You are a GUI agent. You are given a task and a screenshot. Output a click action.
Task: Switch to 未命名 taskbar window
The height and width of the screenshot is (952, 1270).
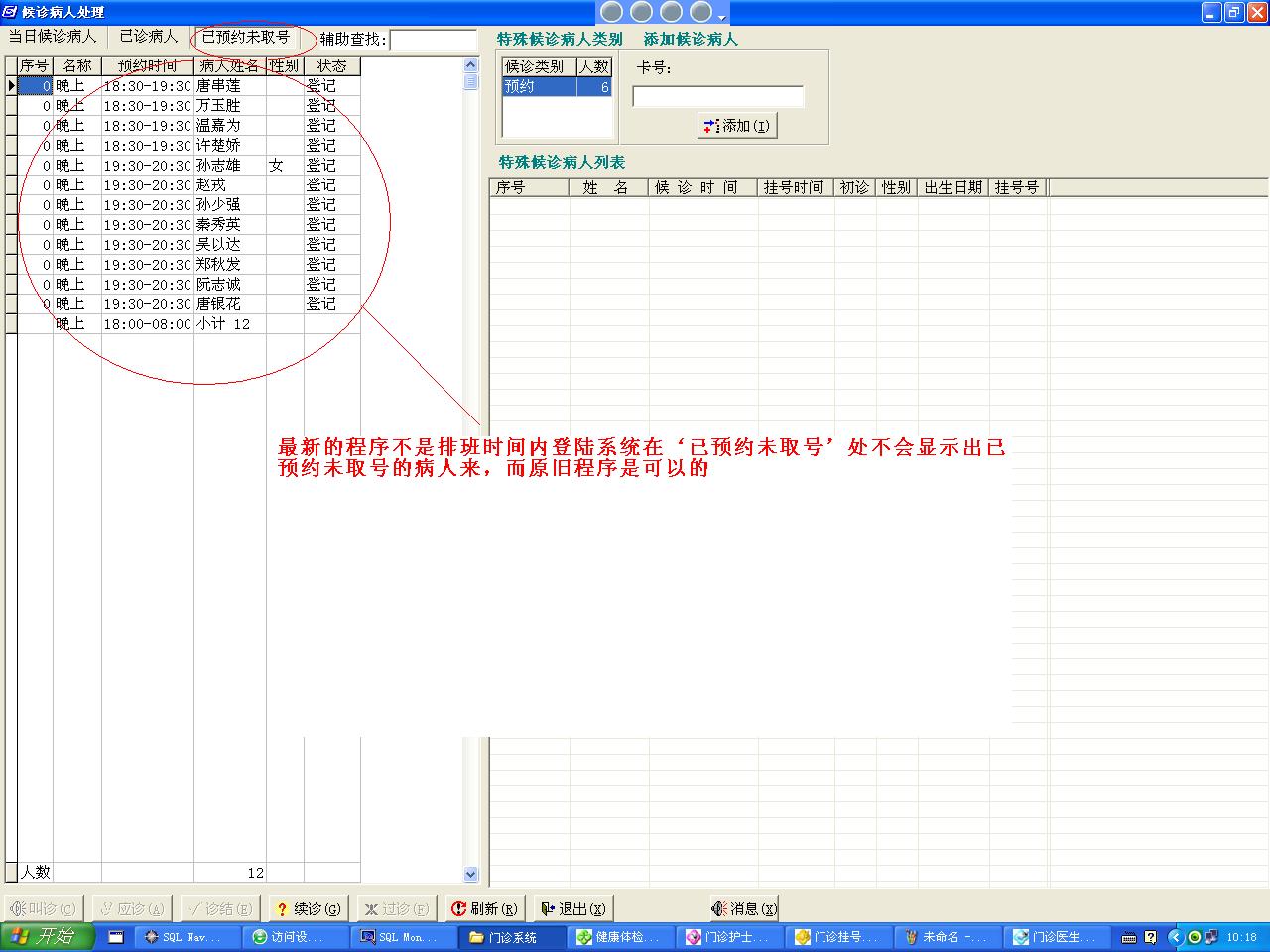click(946, 937)
